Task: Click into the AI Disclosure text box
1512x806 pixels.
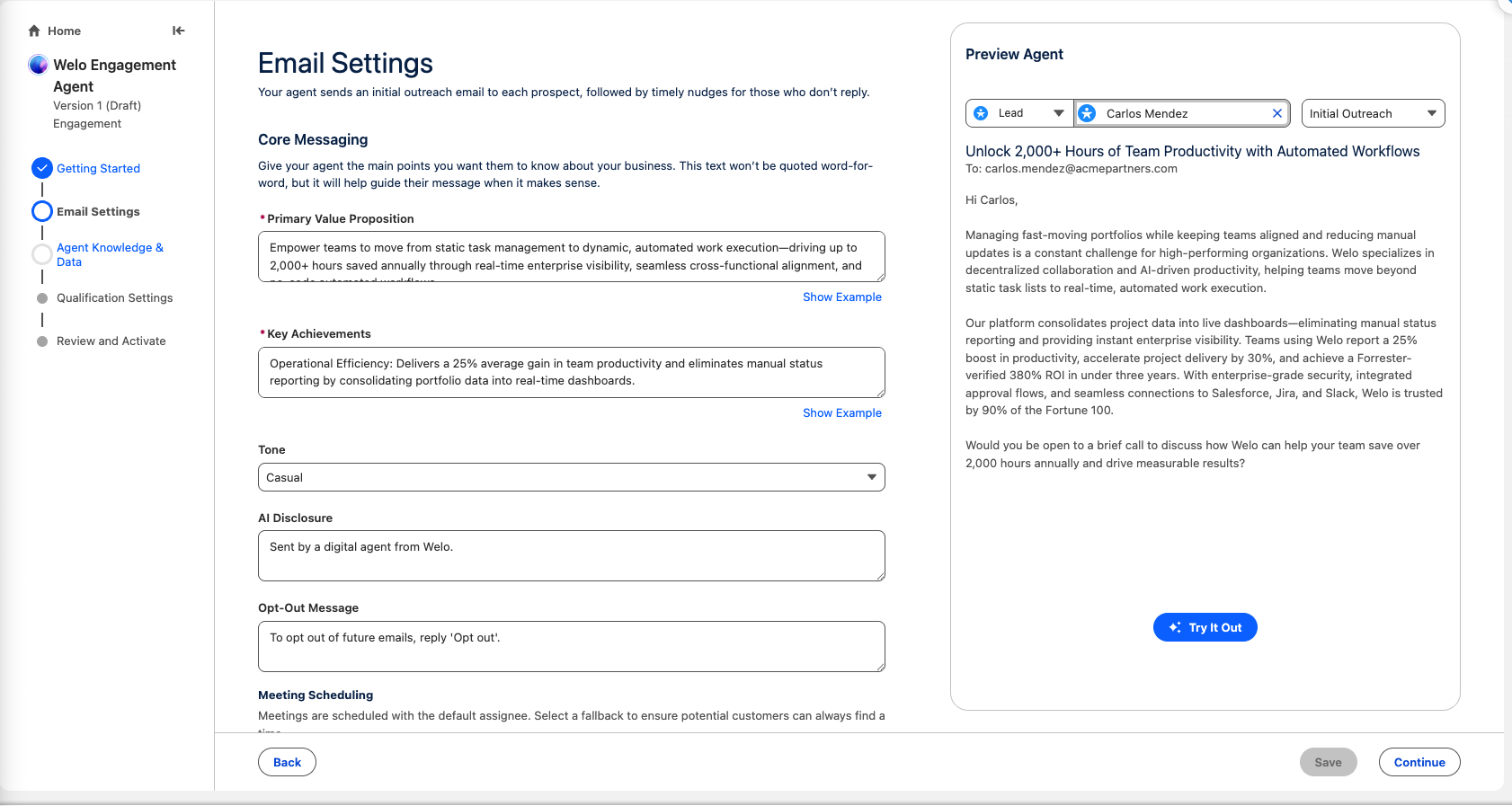Action: click(x=572, y=555)
